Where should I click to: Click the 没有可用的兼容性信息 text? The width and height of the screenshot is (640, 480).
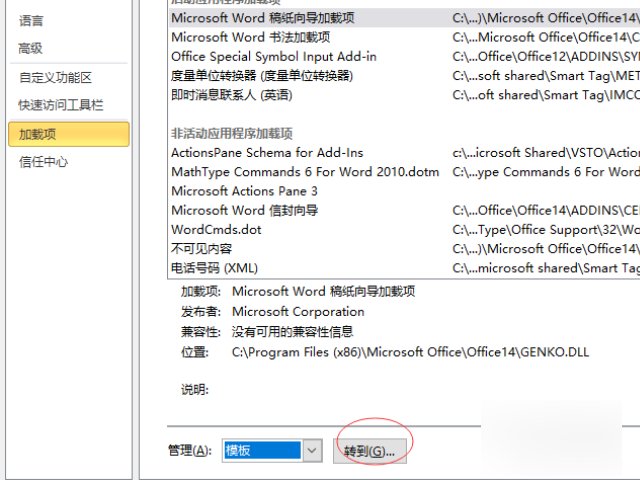[x=292, y=331]
